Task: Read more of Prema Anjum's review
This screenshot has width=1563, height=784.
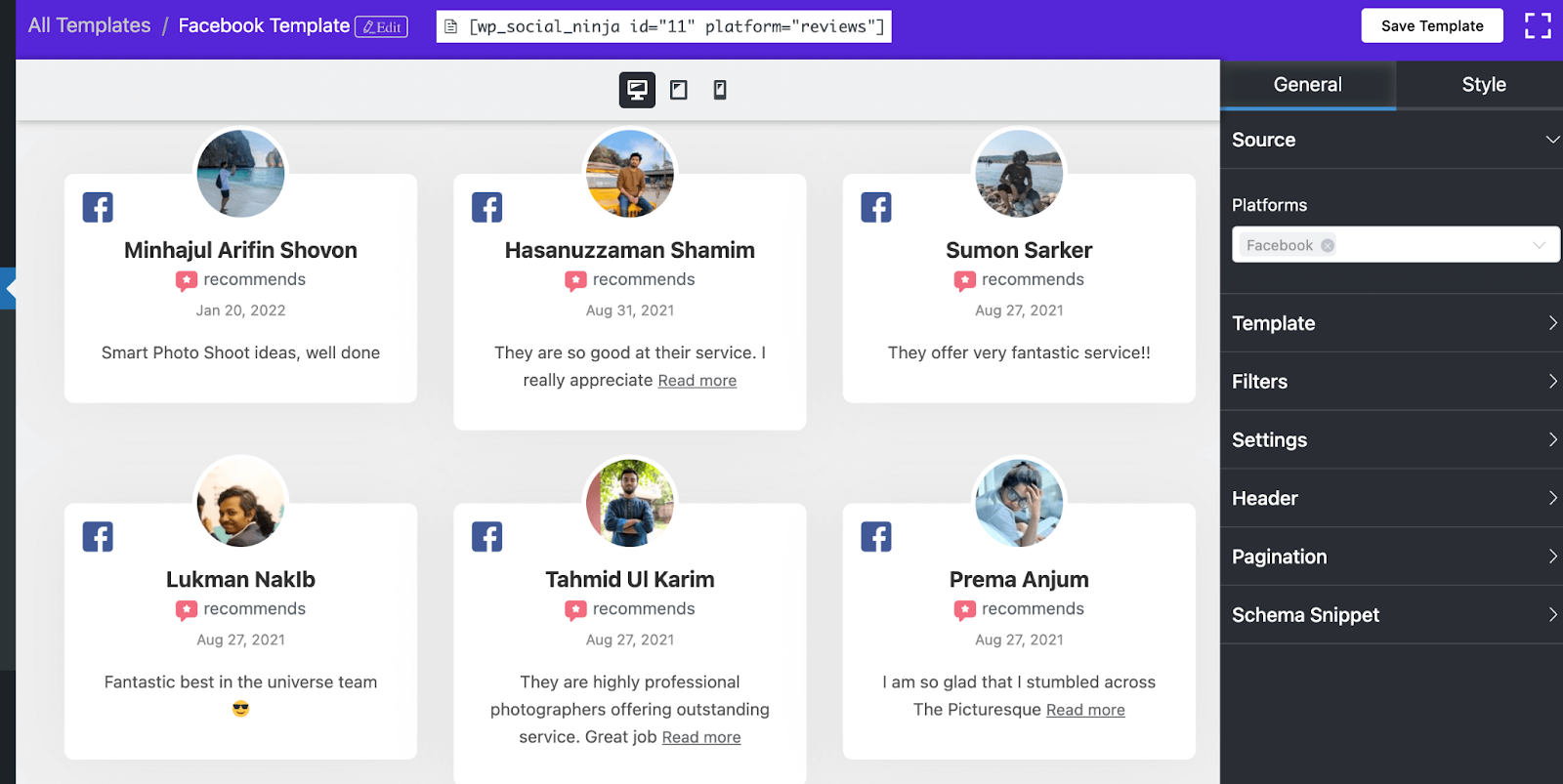Action: (1085, 710)
